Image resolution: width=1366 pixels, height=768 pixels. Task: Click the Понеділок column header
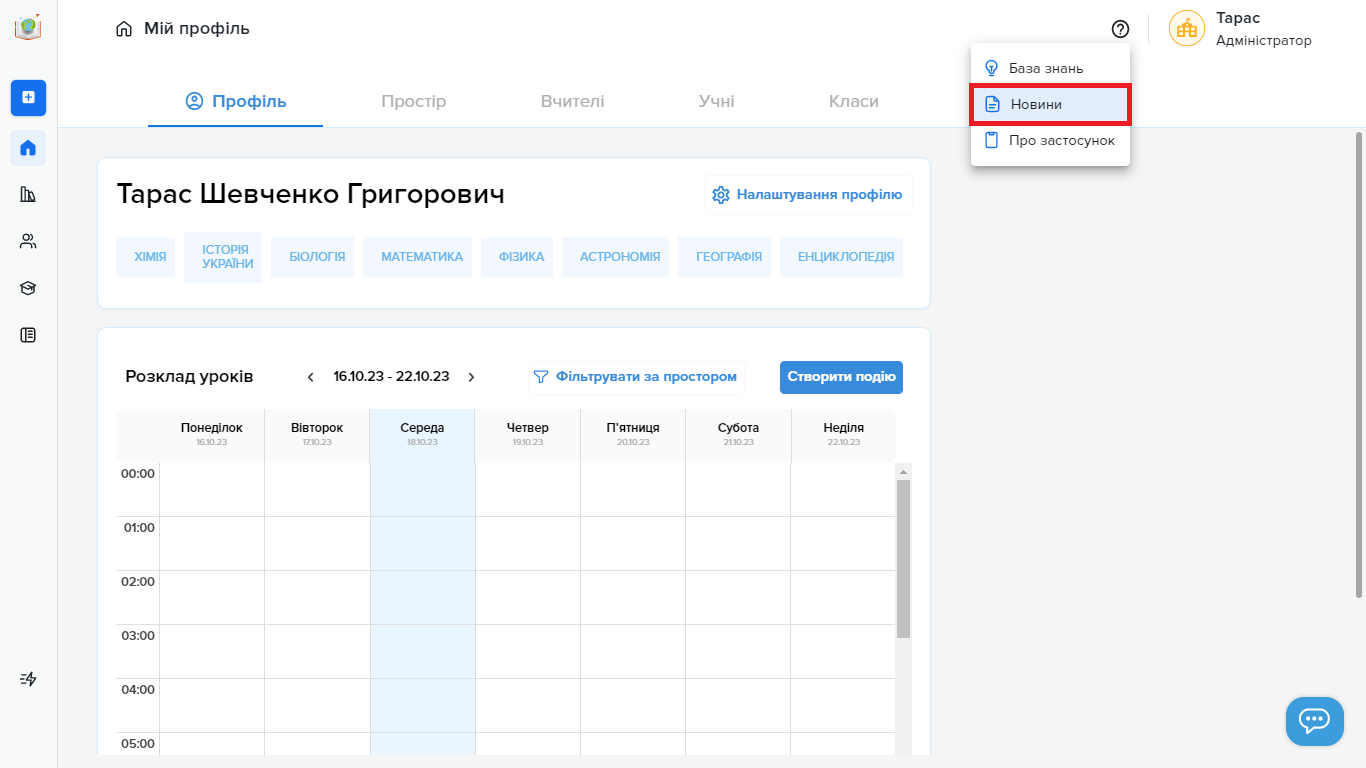pos(212,434)
